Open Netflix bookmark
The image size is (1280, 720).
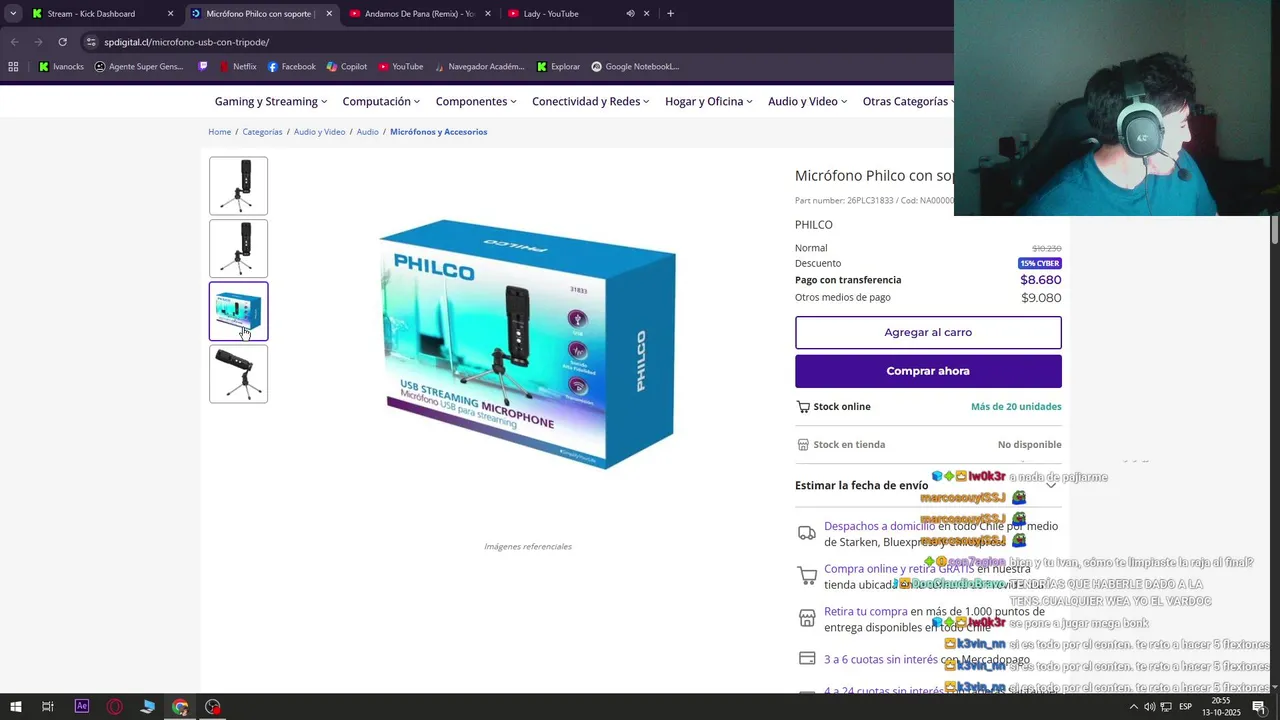(x=237, y=67)
